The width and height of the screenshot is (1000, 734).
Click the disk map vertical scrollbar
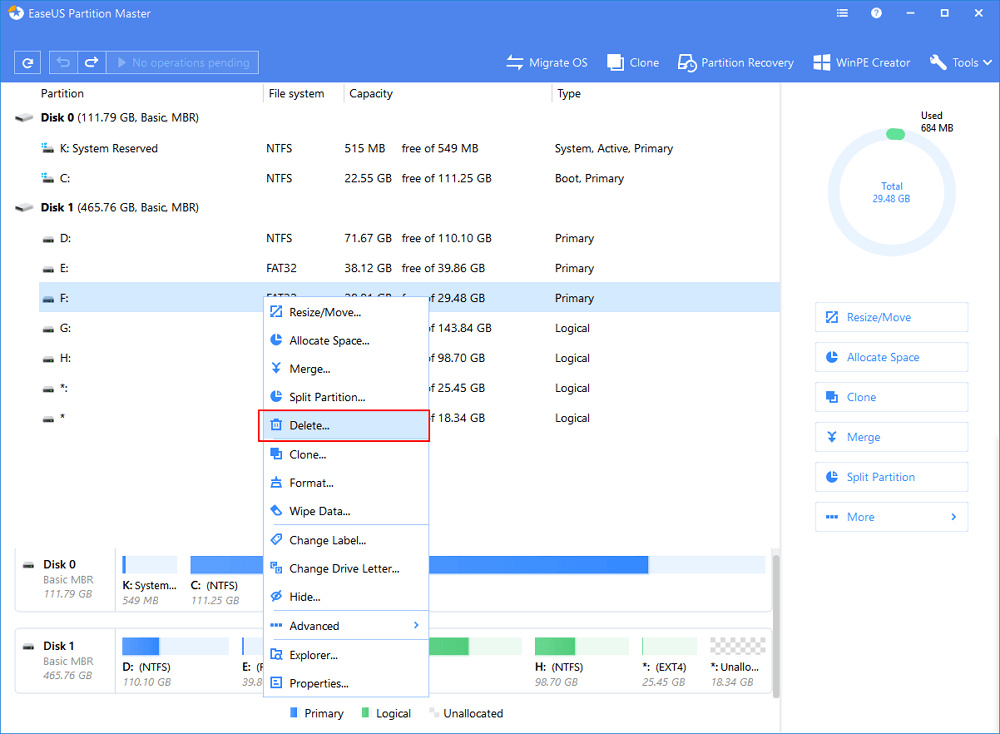(x=776, y=625)
